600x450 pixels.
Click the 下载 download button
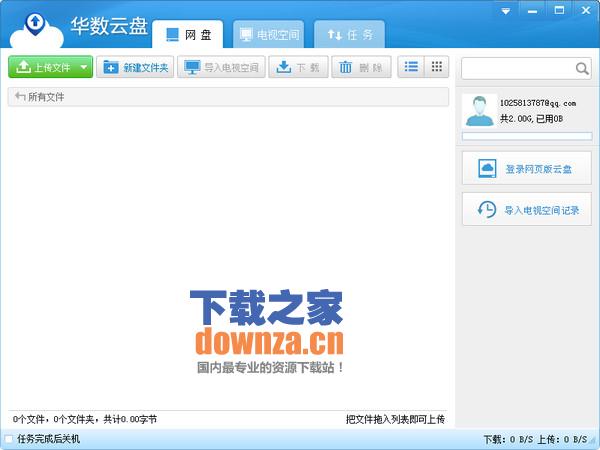(x=298, y=67)
